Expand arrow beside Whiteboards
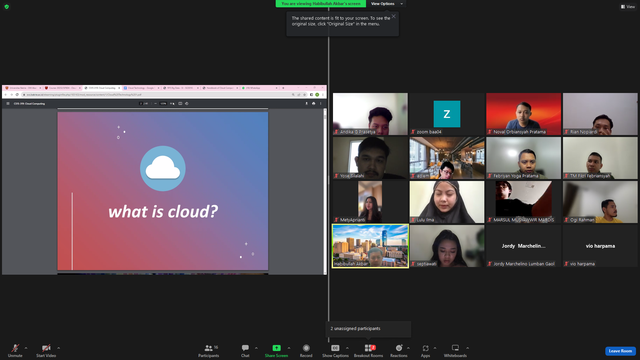 coord(468,348)
